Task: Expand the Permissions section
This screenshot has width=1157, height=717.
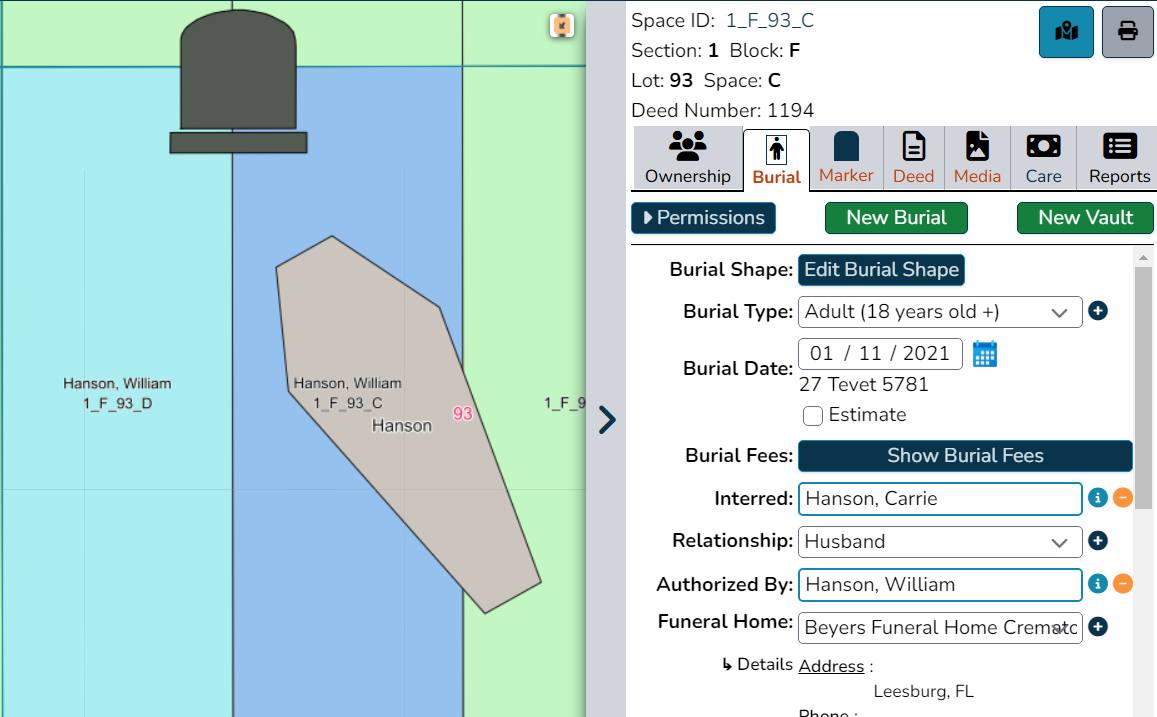Action: pyautogui.click(x=703, y=218)
